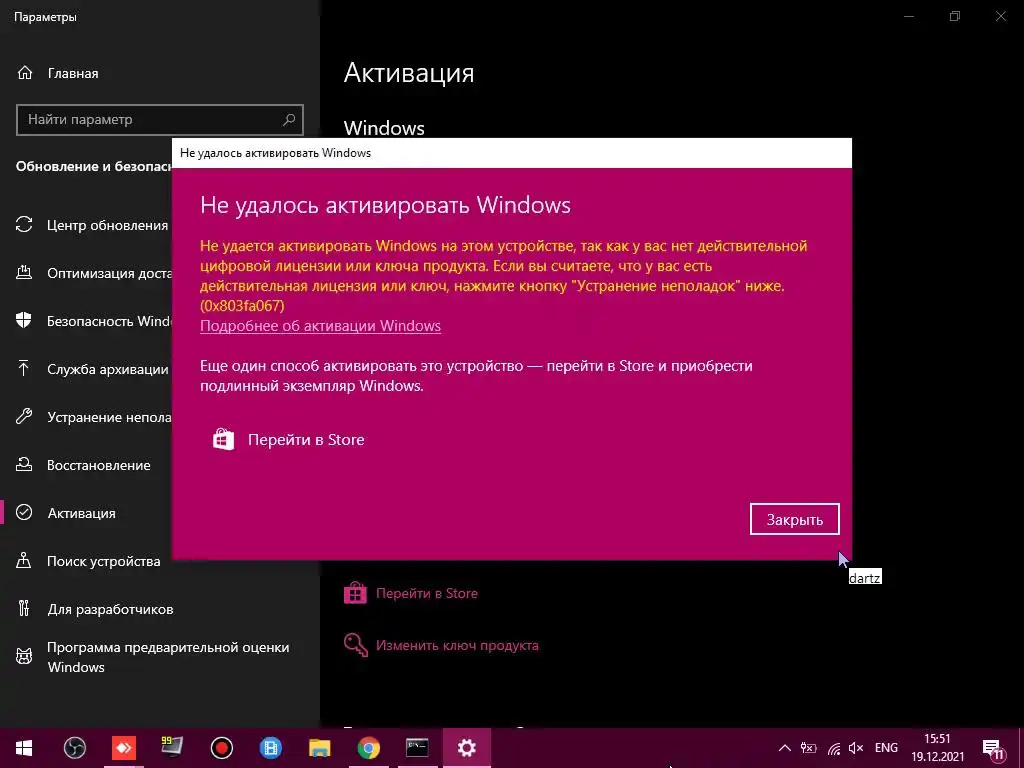This screenshot has width=1024, height=768.
Task: Open AnyDesk red icon in taskbar
Action: pos(123,748)
